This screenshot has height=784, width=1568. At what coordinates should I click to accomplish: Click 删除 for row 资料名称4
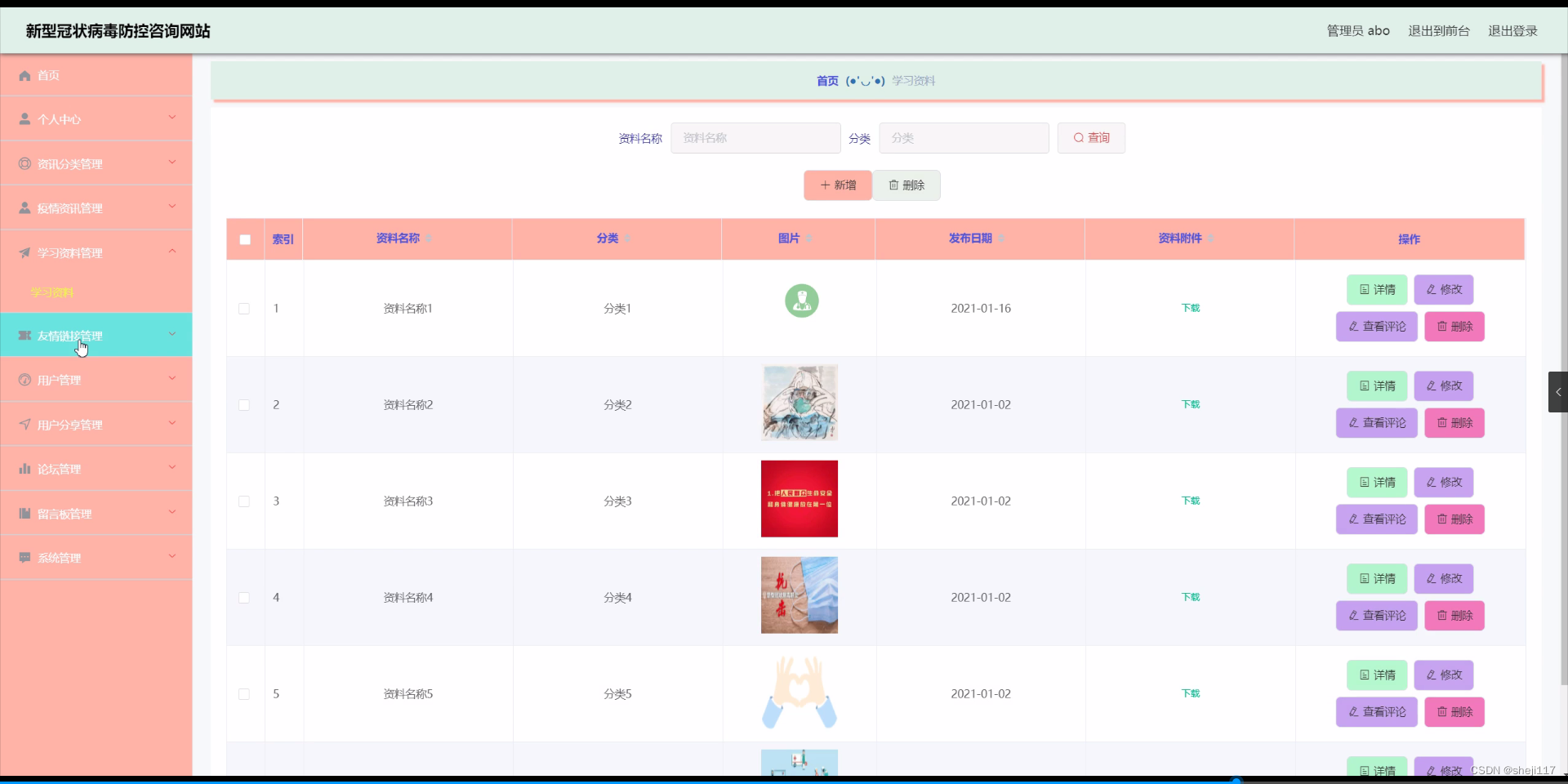click(1454, 616)
